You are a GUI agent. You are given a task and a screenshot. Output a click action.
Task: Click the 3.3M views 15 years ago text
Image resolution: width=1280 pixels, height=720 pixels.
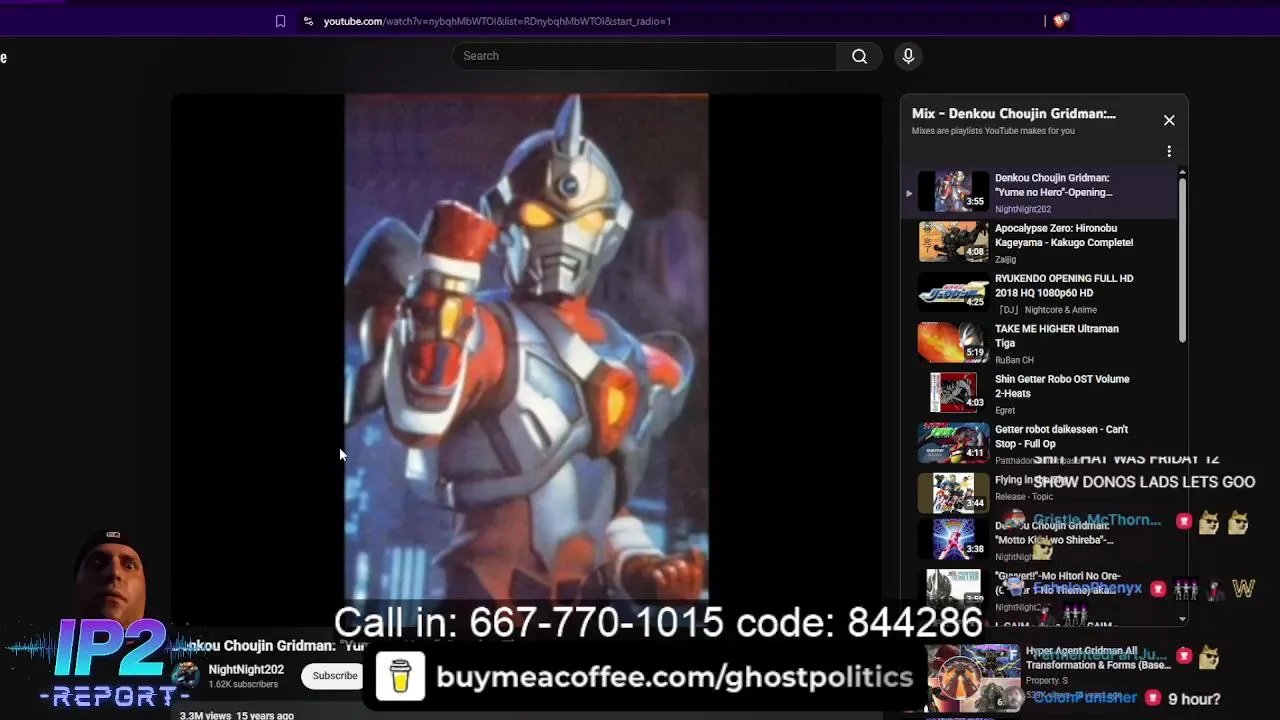(237, 715)
